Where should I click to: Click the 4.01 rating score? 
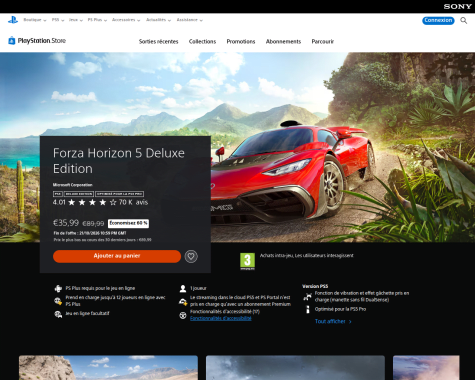[59, 202]
